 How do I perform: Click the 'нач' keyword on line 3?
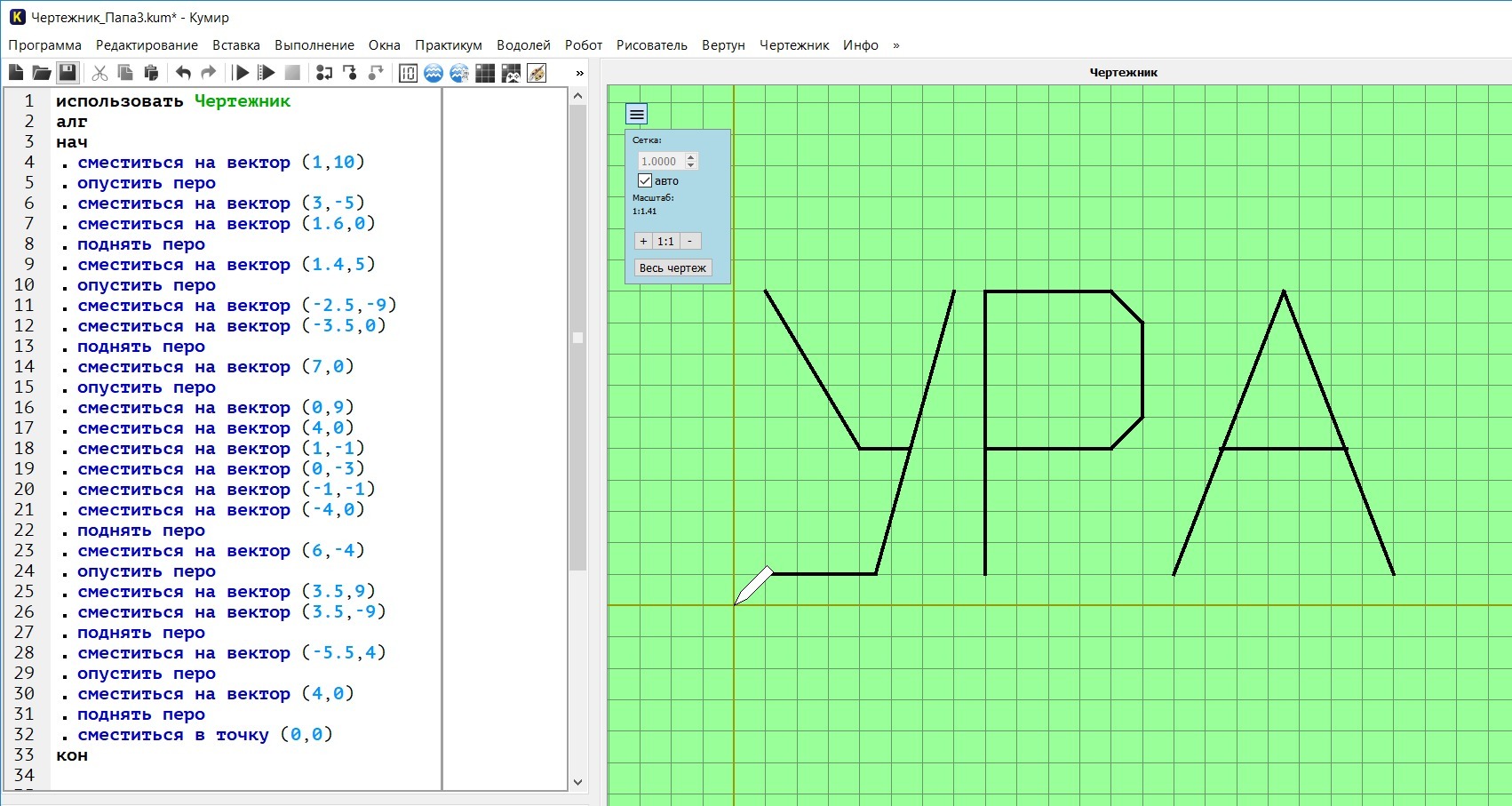[x=72, y=142]
